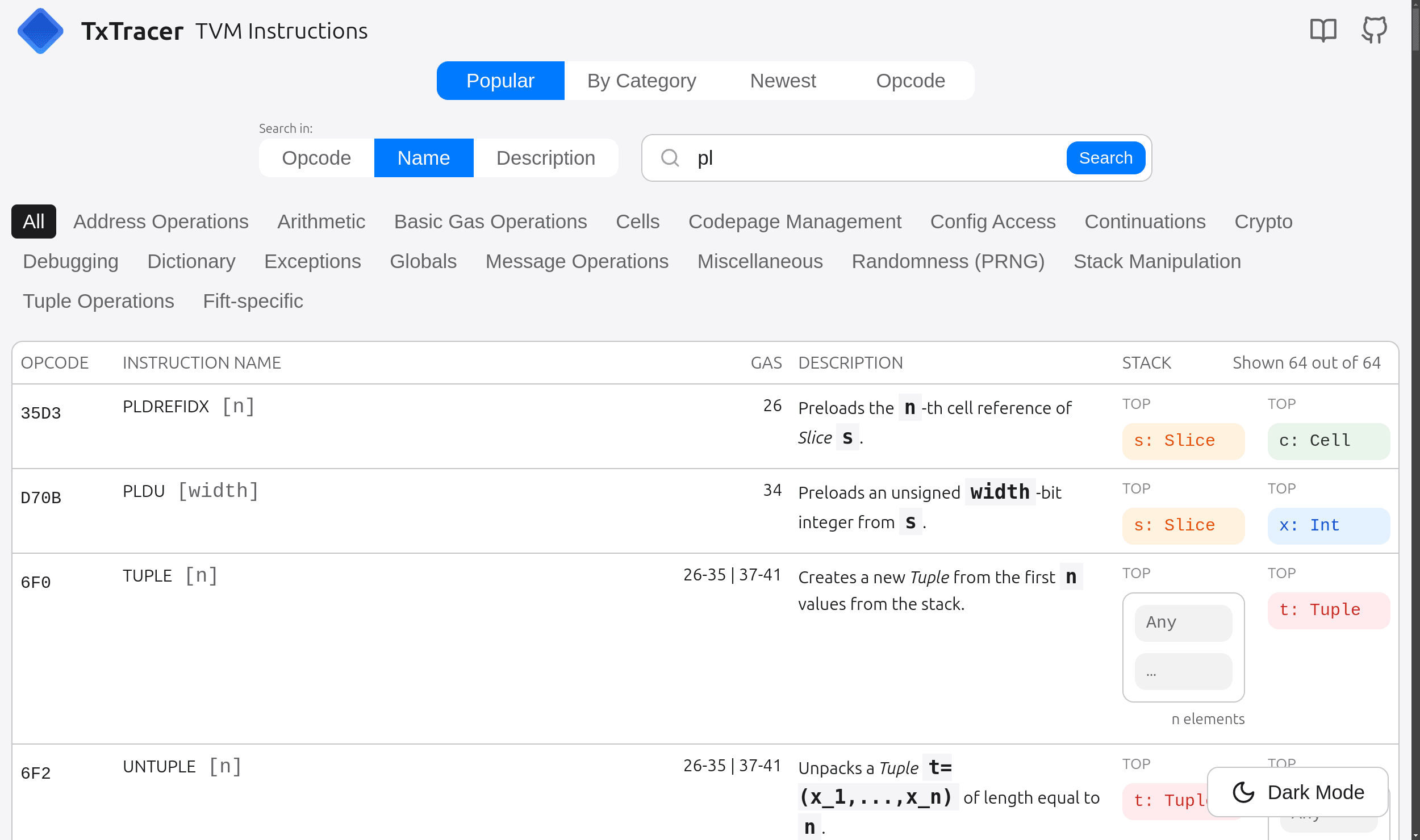Image resolution: width=1420 pixels, height=840 pixels.
Task: Expand the TUPLE [n] instruction row
Action: pos(705,648)
